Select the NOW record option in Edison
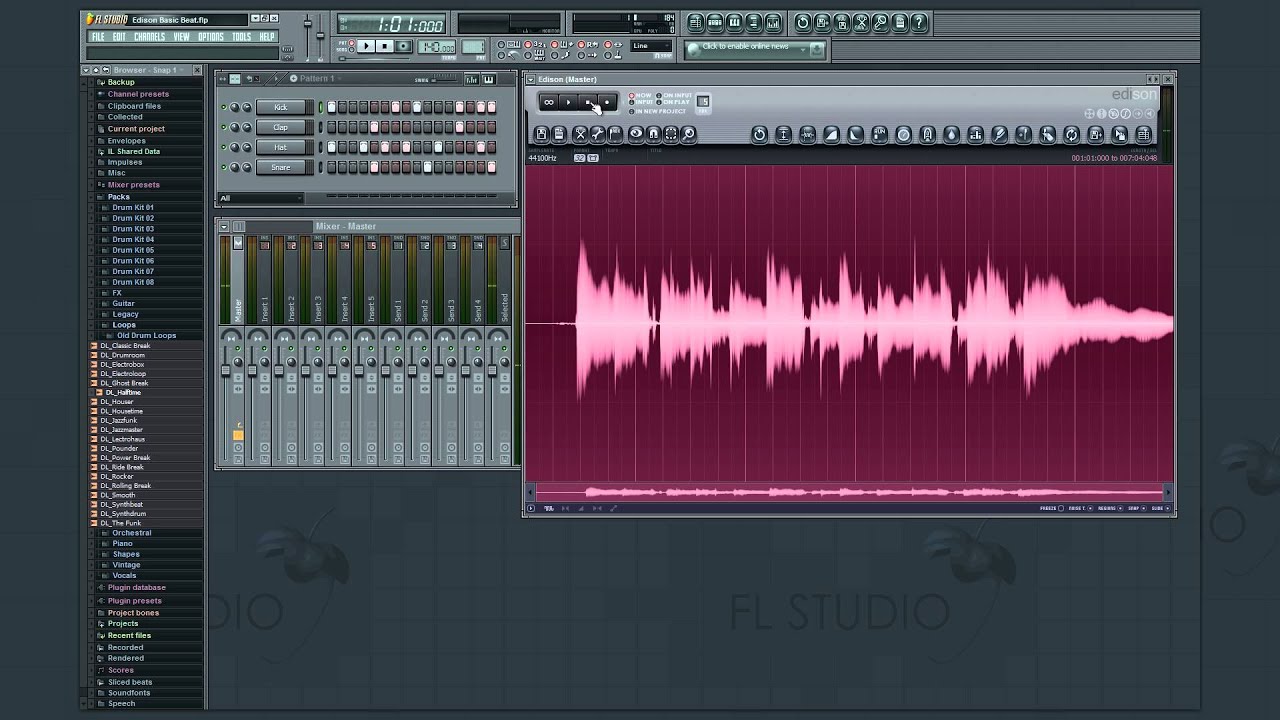 [x=638, y=95]
